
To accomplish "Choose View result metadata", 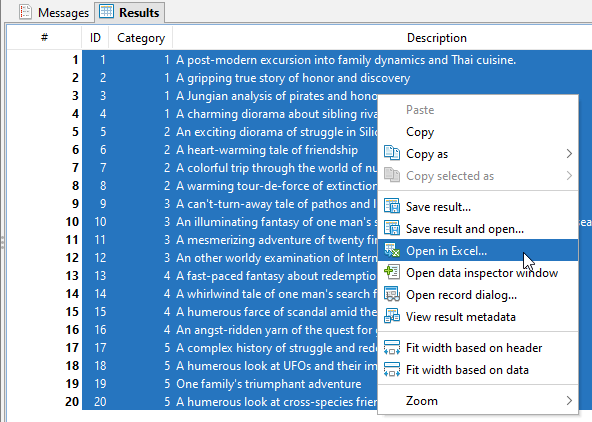I will coord(478,316).
